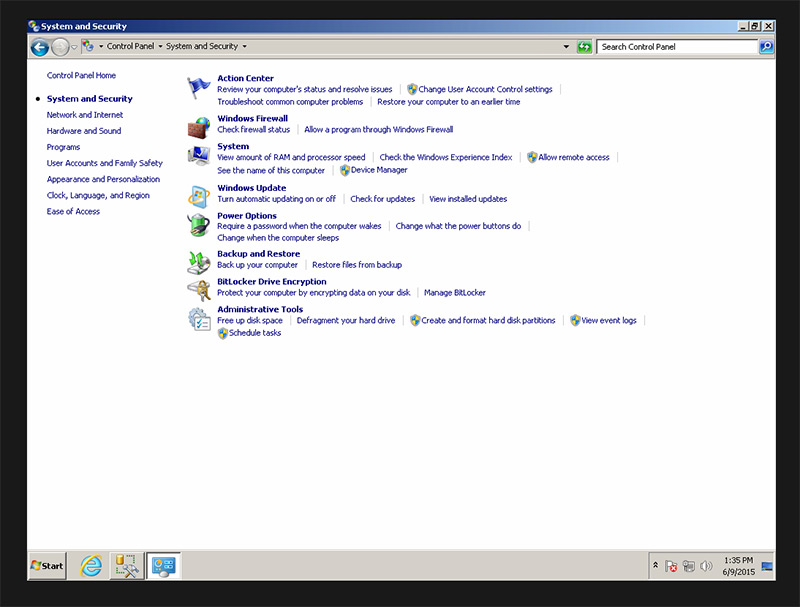Open User Accounts and Family Safety
This screenshot has height=607, width=800.
[105, 163]
